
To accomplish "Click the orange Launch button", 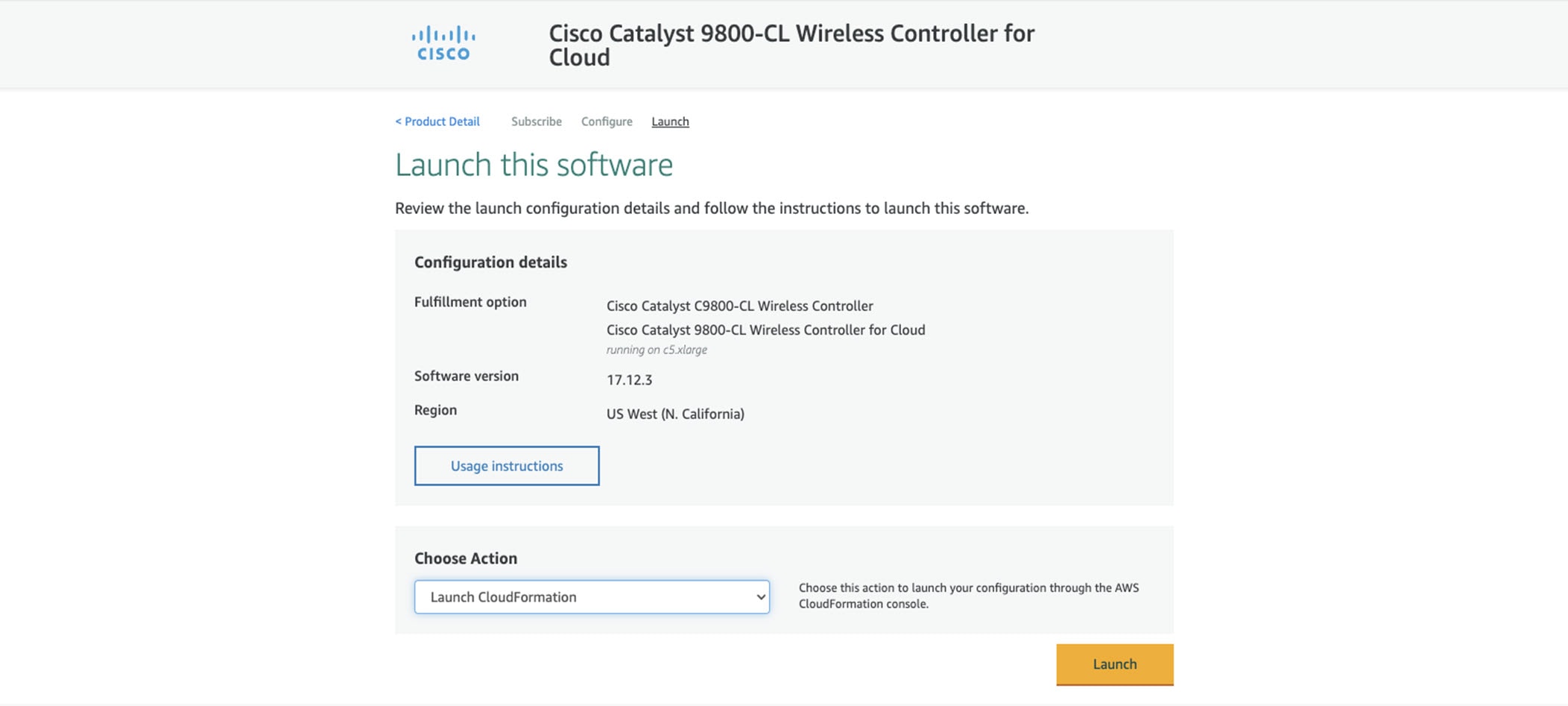I will click(x=1115, y=664).
